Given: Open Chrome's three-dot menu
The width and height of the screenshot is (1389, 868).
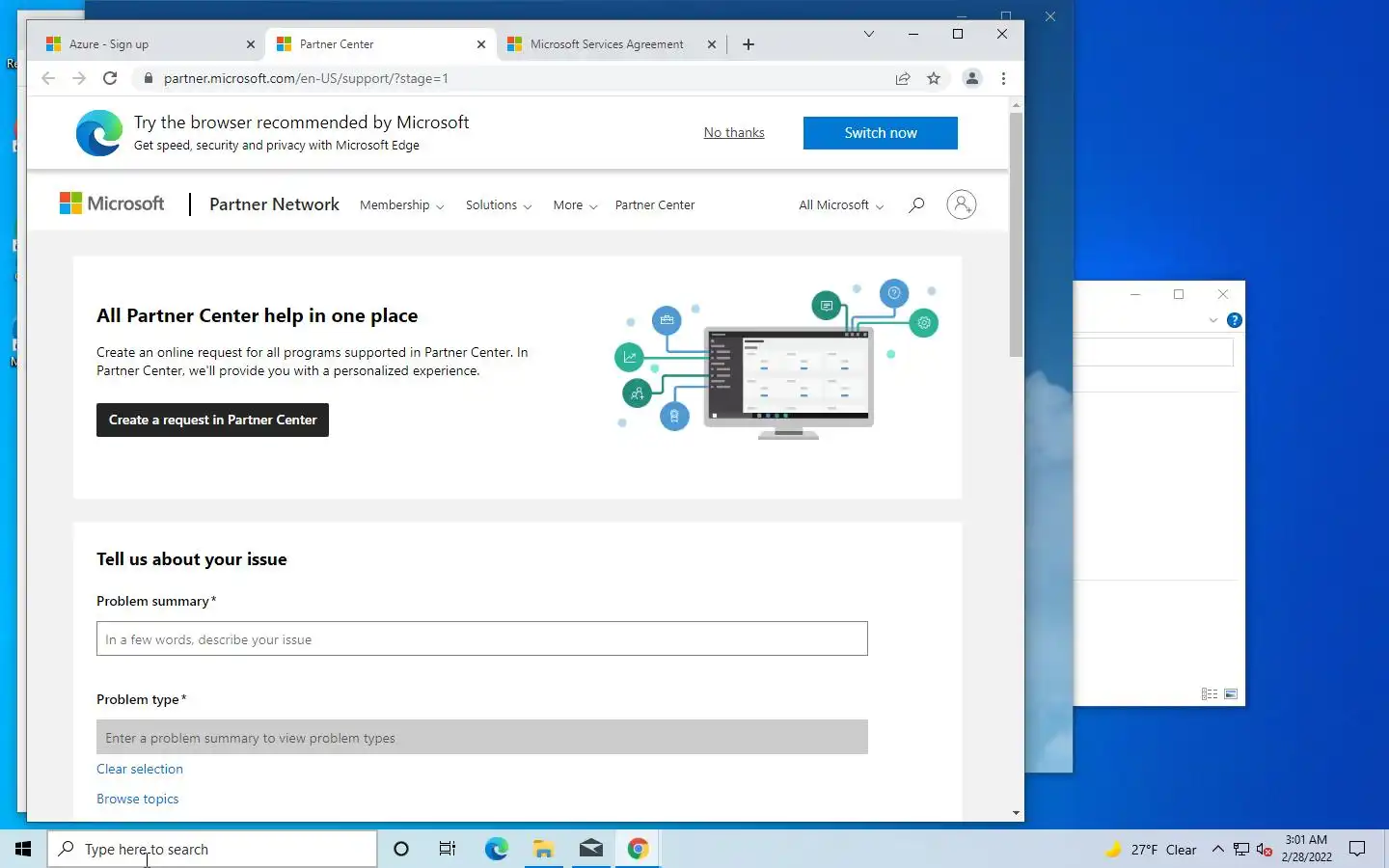Looking at the screenshot, I should (1003, 78).
